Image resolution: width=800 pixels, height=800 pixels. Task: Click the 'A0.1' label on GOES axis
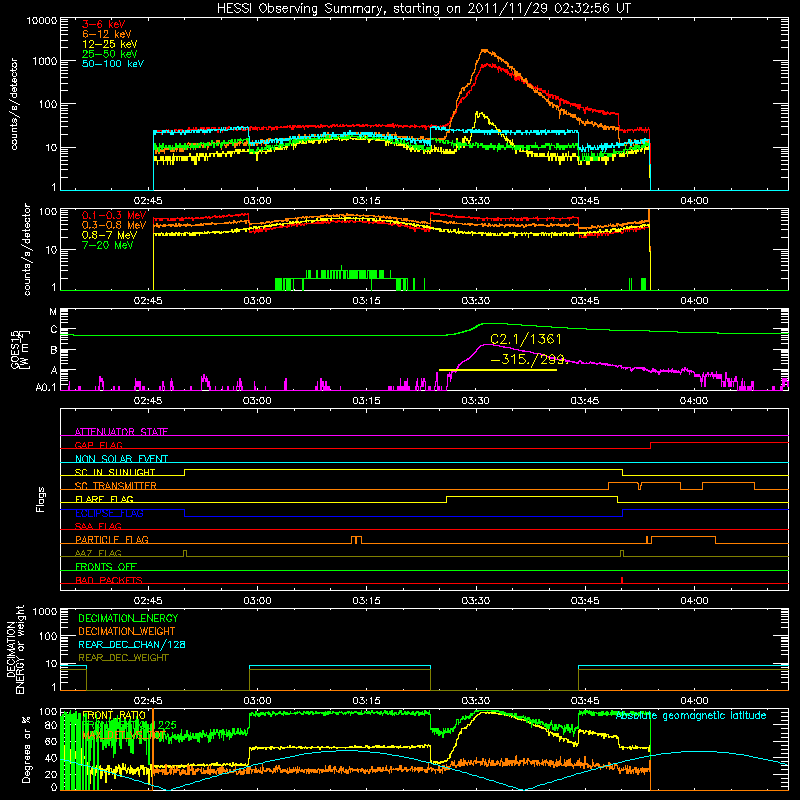click(x=46, y=387)
